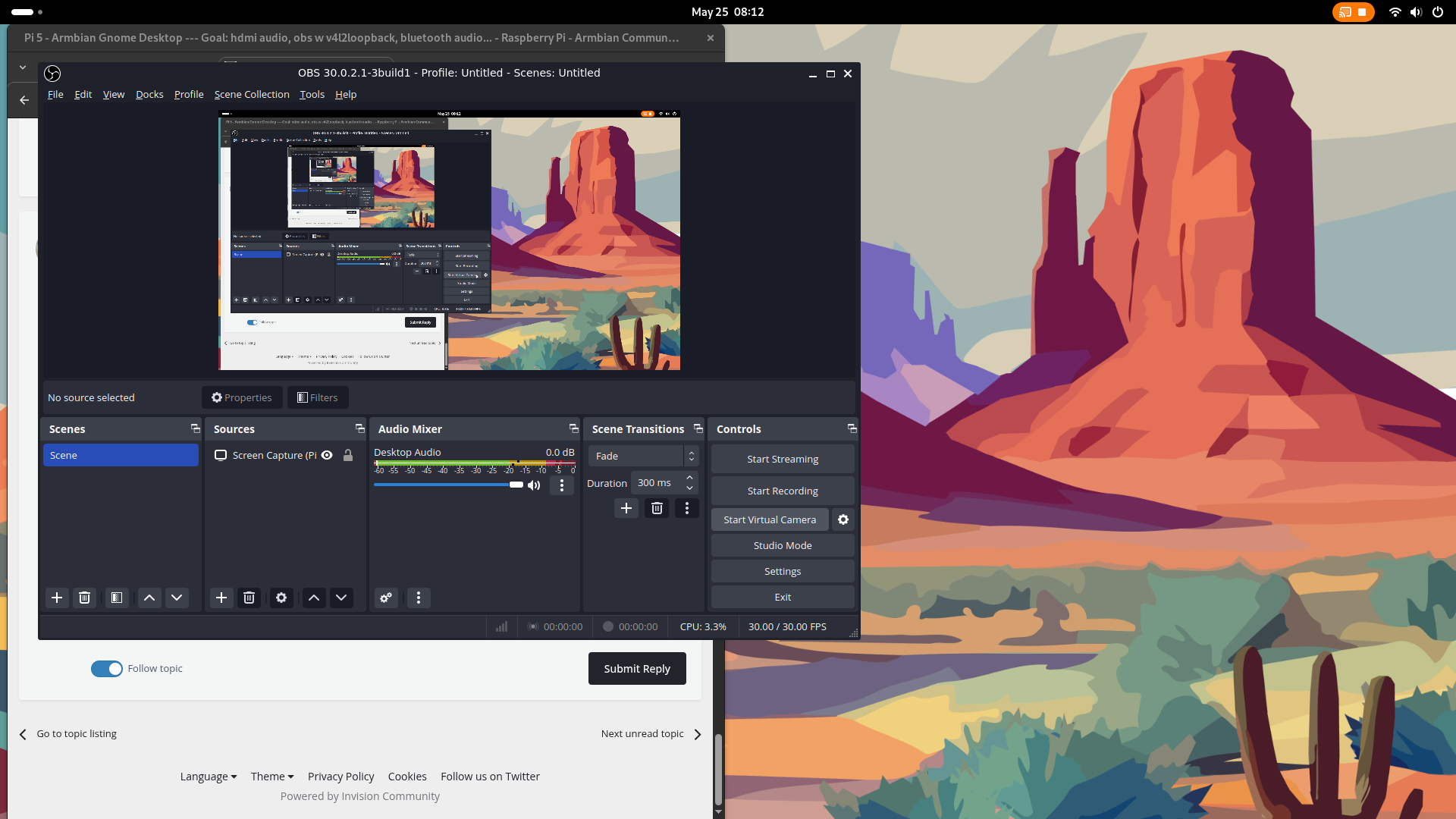Toggle Screen Capture source visibility eye

pyautogui.click(x=327, y=455)
